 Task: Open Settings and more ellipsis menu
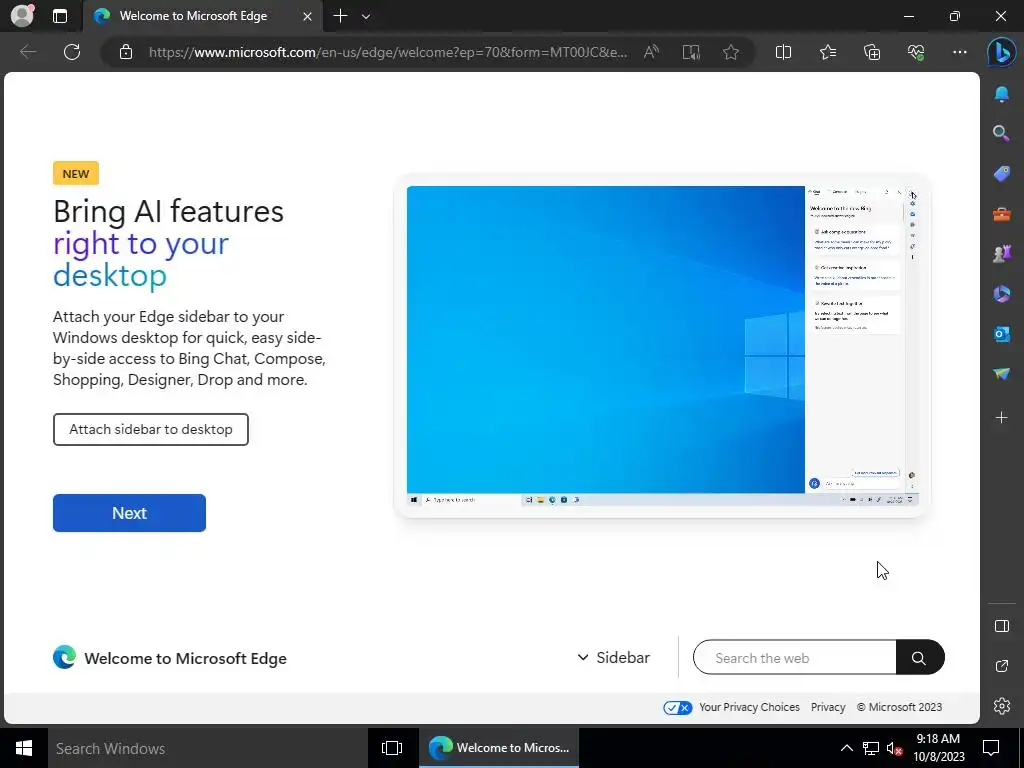959,52
